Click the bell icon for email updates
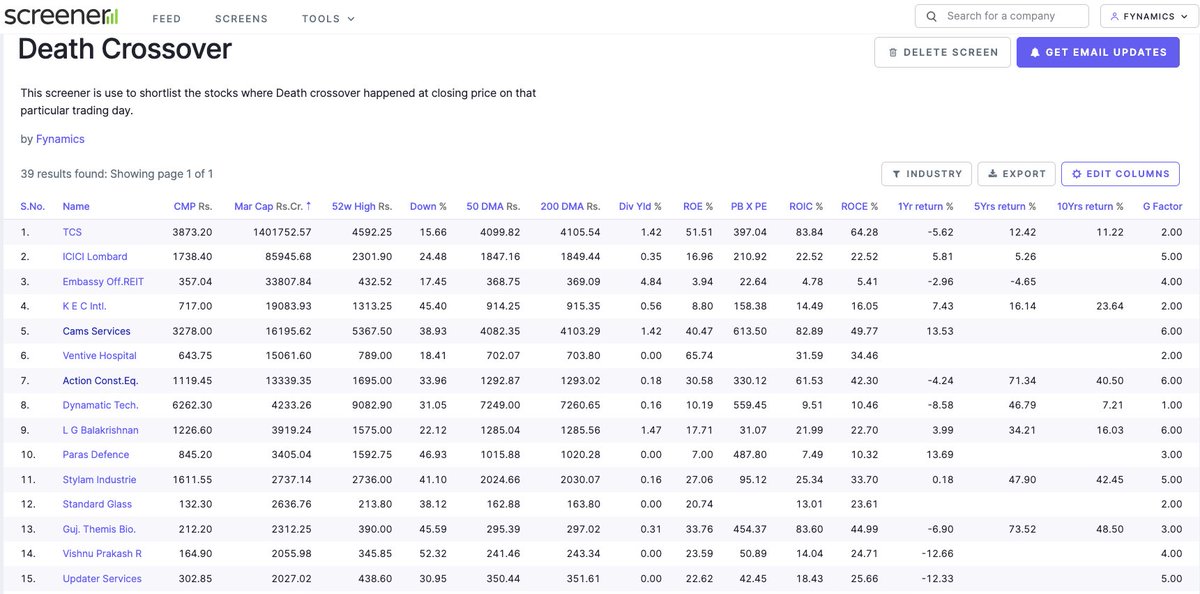The width and height of the screenshot is (1200, 594). (1035, 52)
